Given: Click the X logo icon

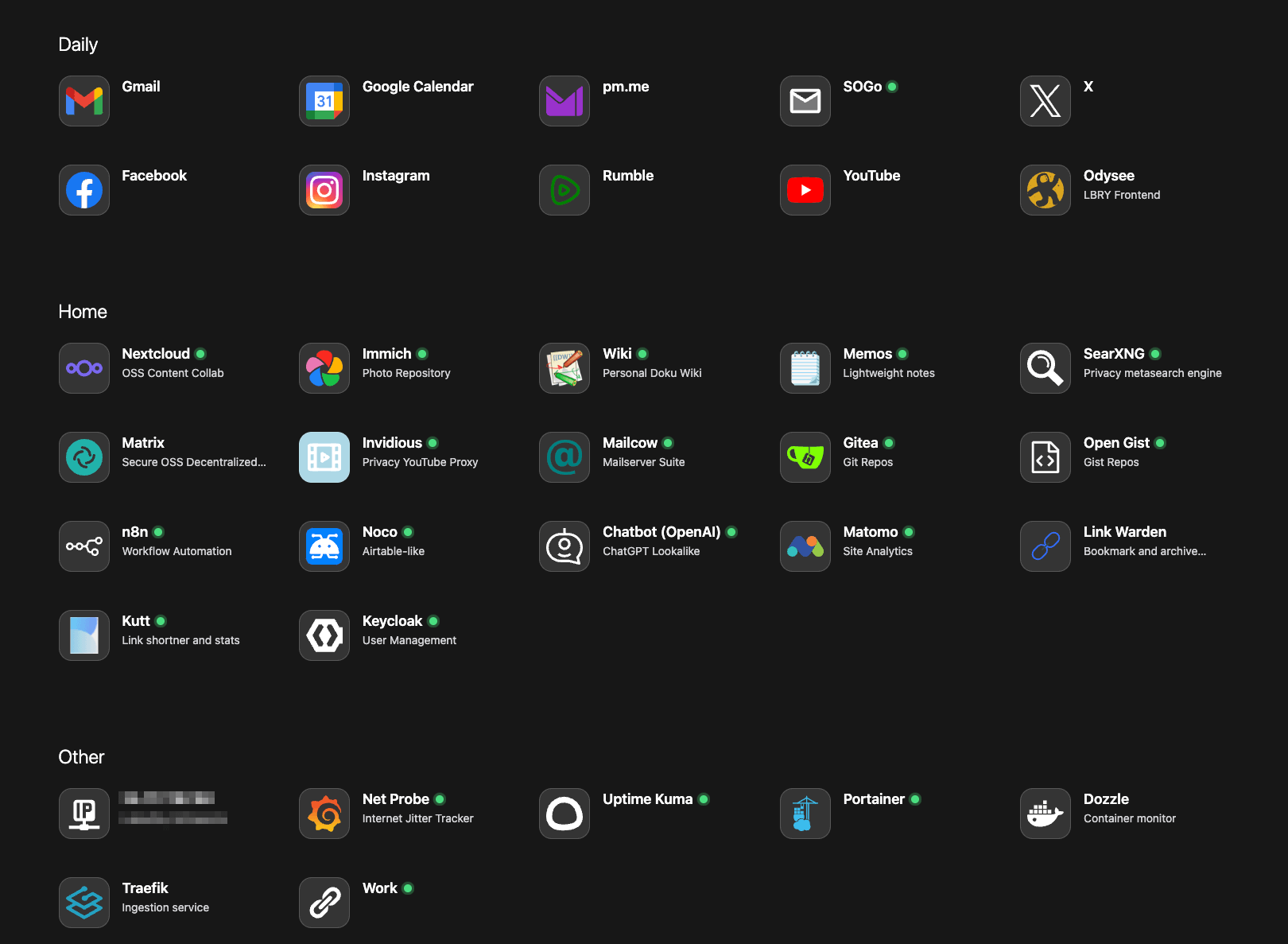Looking at the screenshot, I should click(x=1046, y=101).
